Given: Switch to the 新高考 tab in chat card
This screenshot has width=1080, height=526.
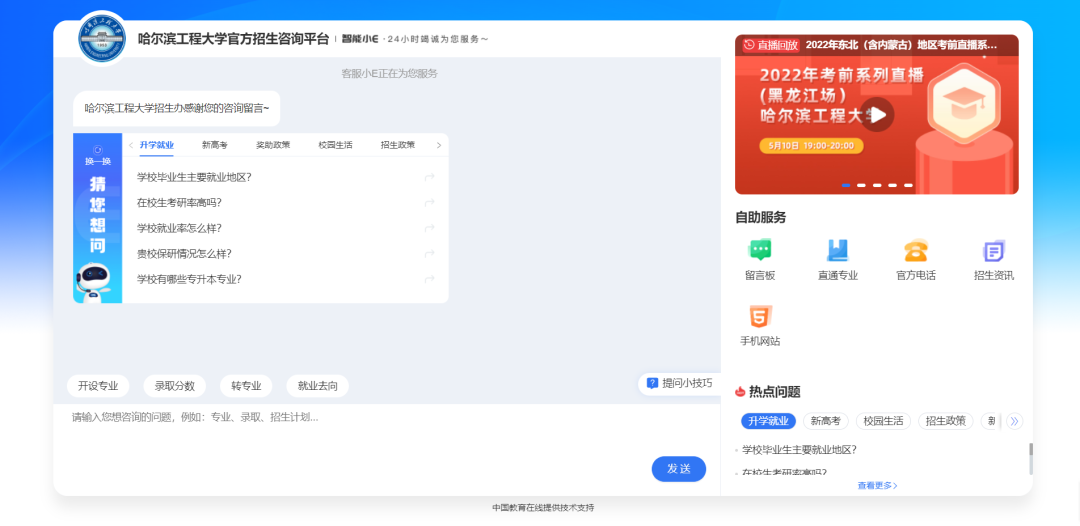Looking at the screenshot, I should (214, 145).
